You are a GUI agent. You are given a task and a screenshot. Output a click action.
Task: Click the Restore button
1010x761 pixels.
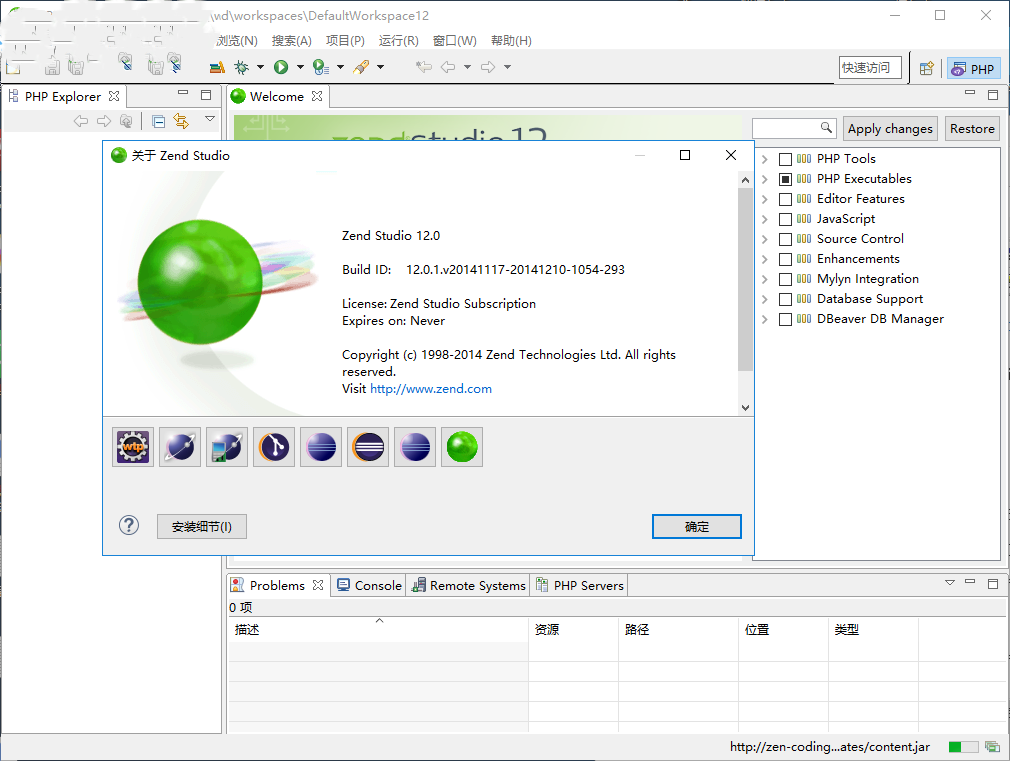coord(972,129)
